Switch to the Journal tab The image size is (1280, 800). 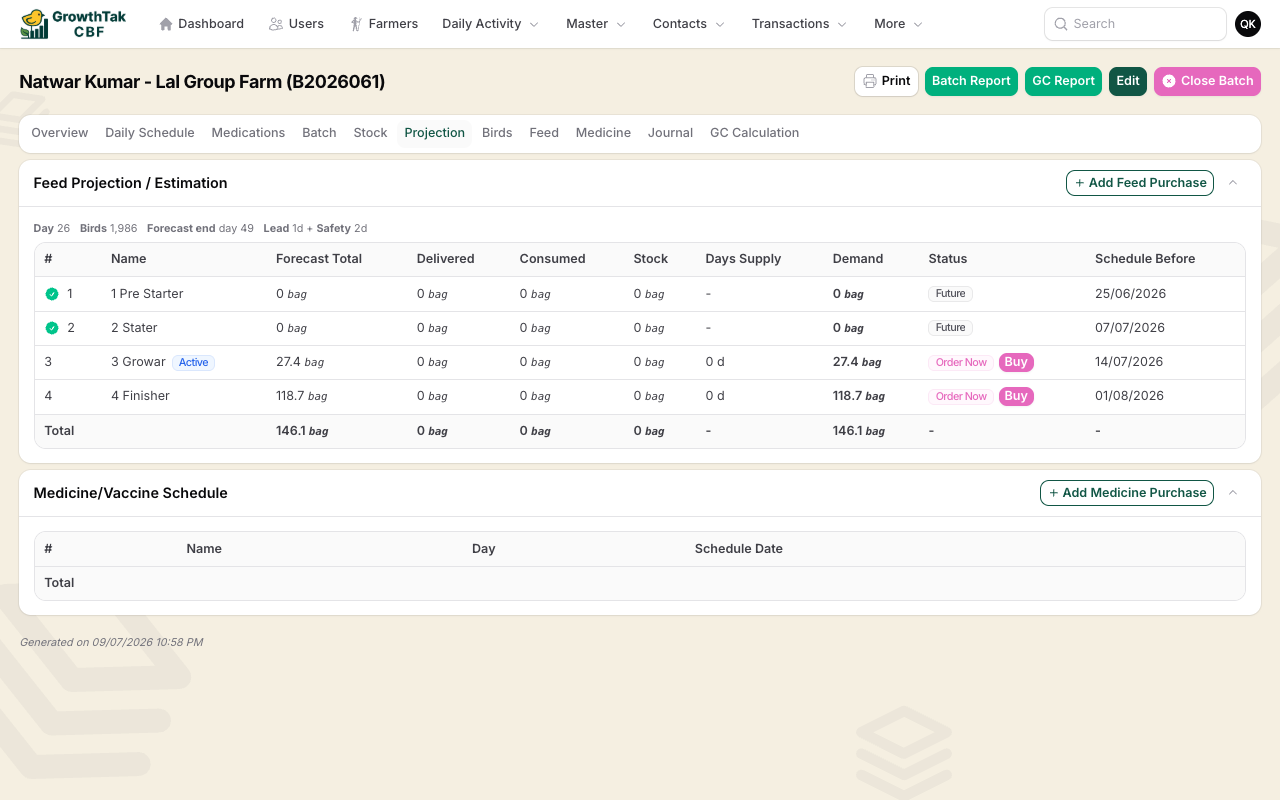point(670,133)
